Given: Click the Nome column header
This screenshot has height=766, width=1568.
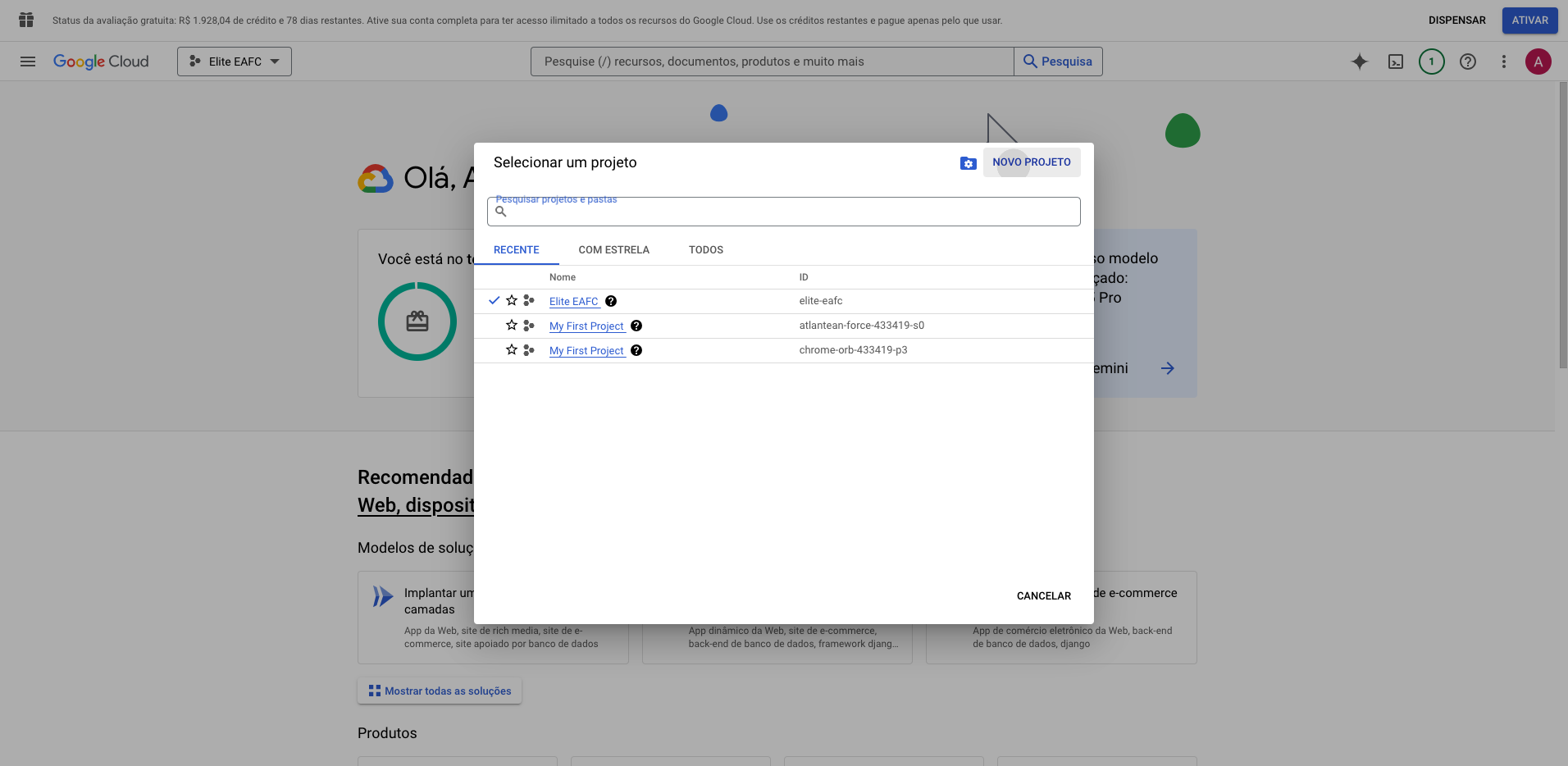Looking at the screenshot, I should coord(563,277).
